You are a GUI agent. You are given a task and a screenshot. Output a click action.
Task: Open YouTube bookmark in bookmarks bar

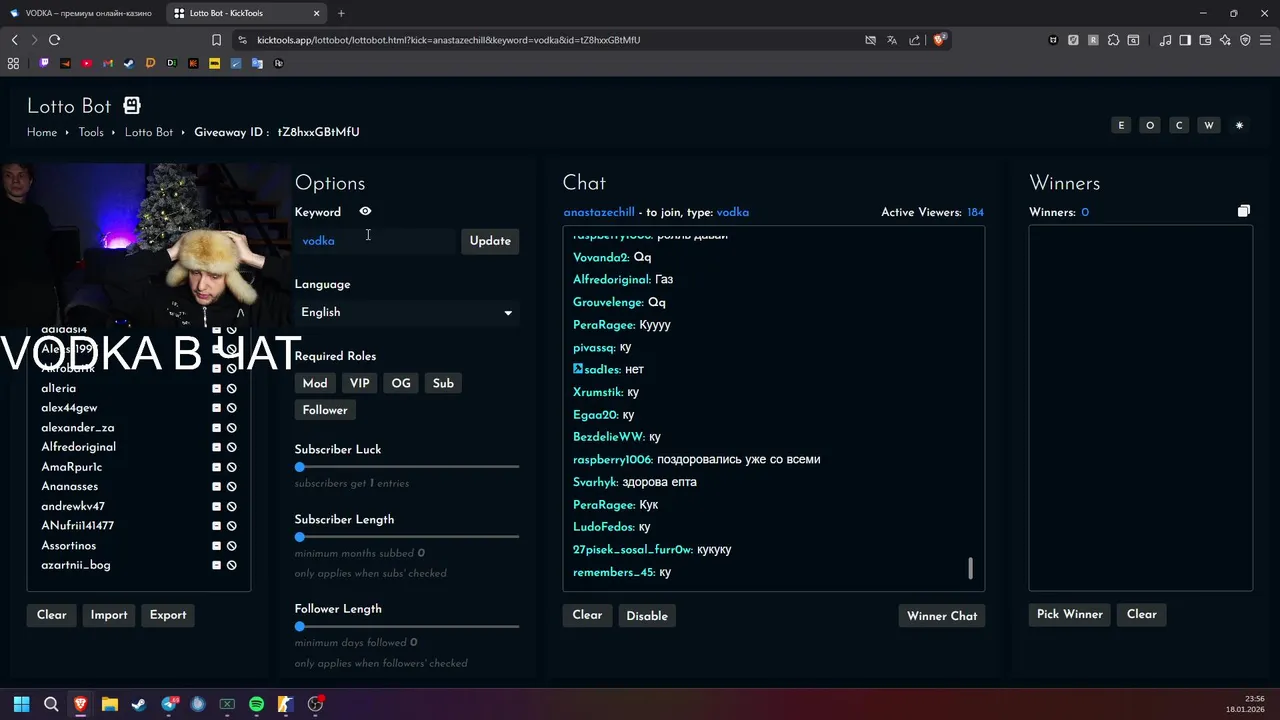point(86,63)
